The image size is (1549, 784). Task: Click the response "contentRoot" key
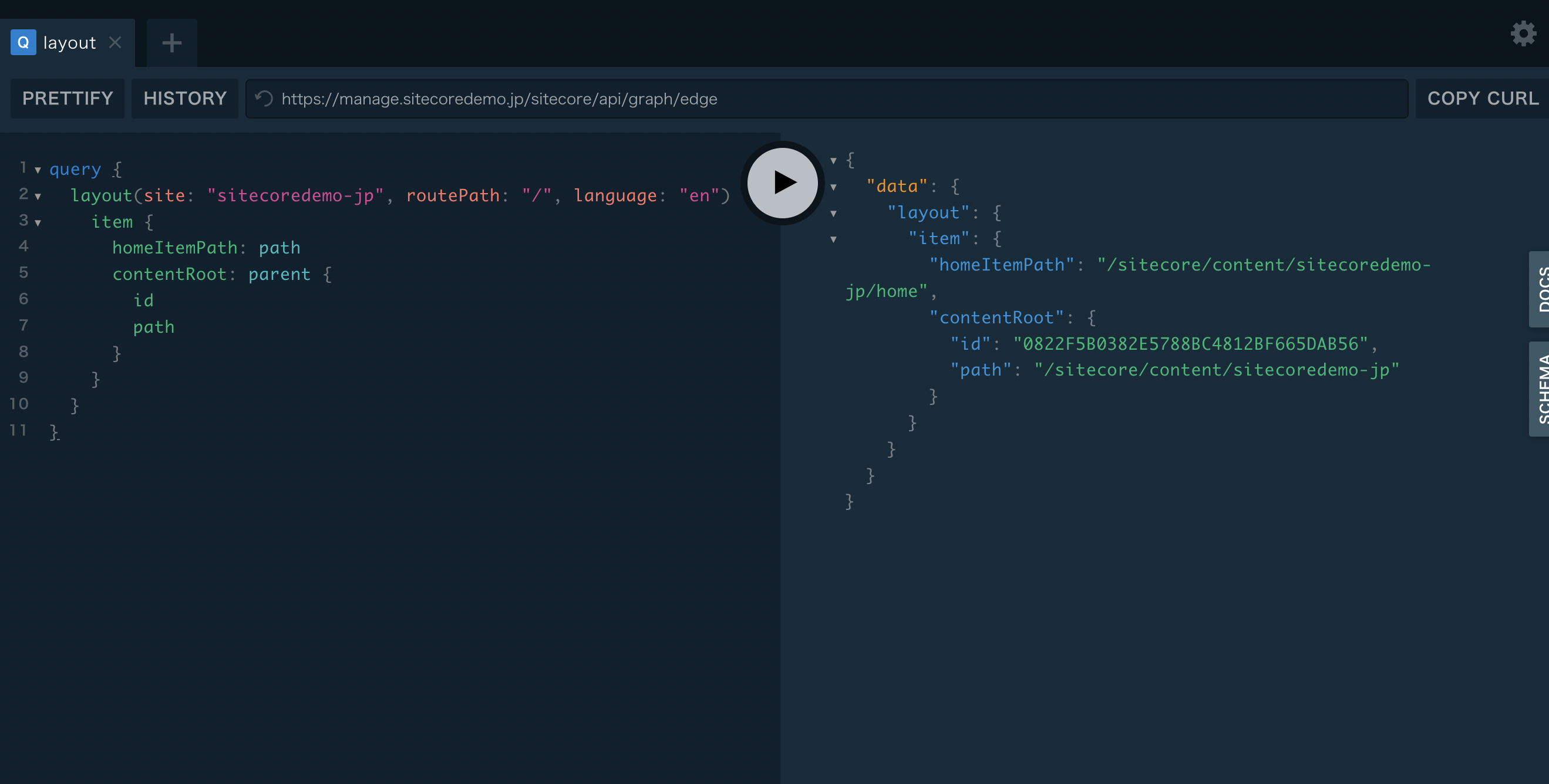pyautogui.click(x=996, y=318)
